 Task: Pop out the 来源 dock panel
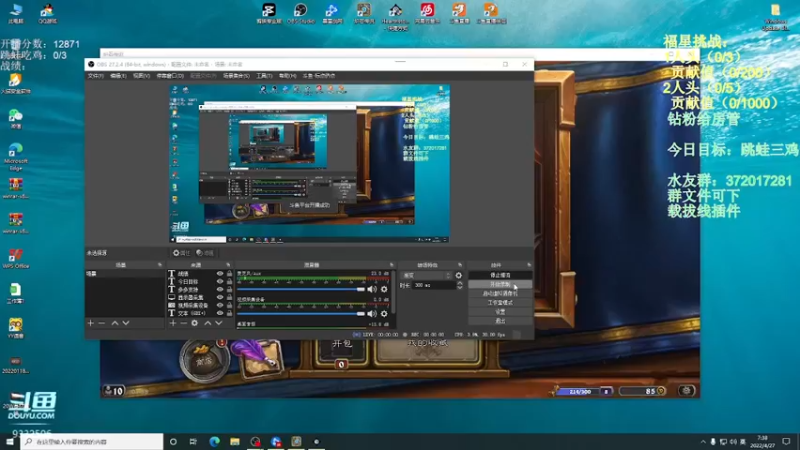228,265
